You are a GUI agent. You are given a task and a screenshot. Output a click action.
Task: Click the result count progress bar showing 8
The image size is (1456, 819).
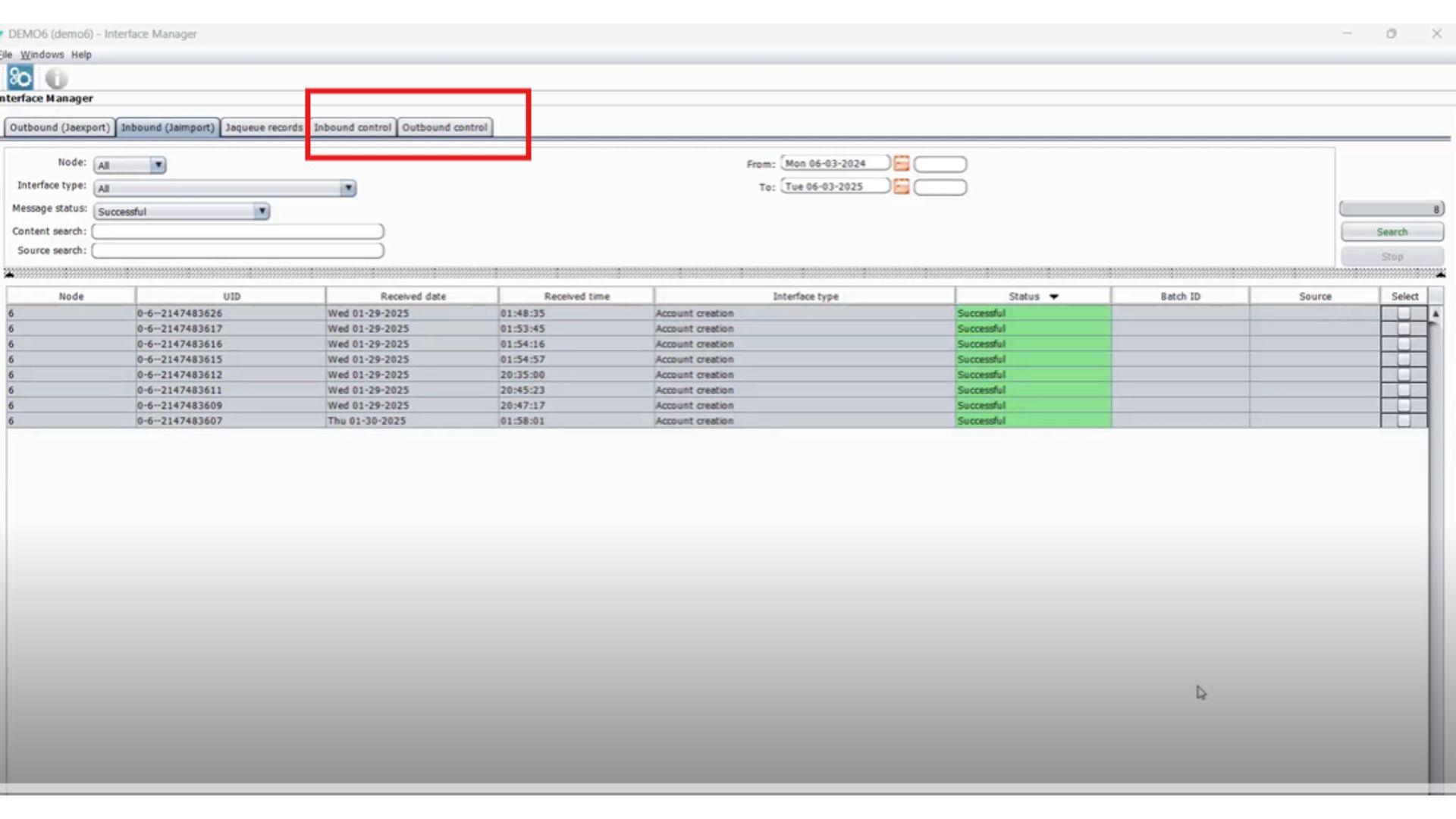point(1392,209)
